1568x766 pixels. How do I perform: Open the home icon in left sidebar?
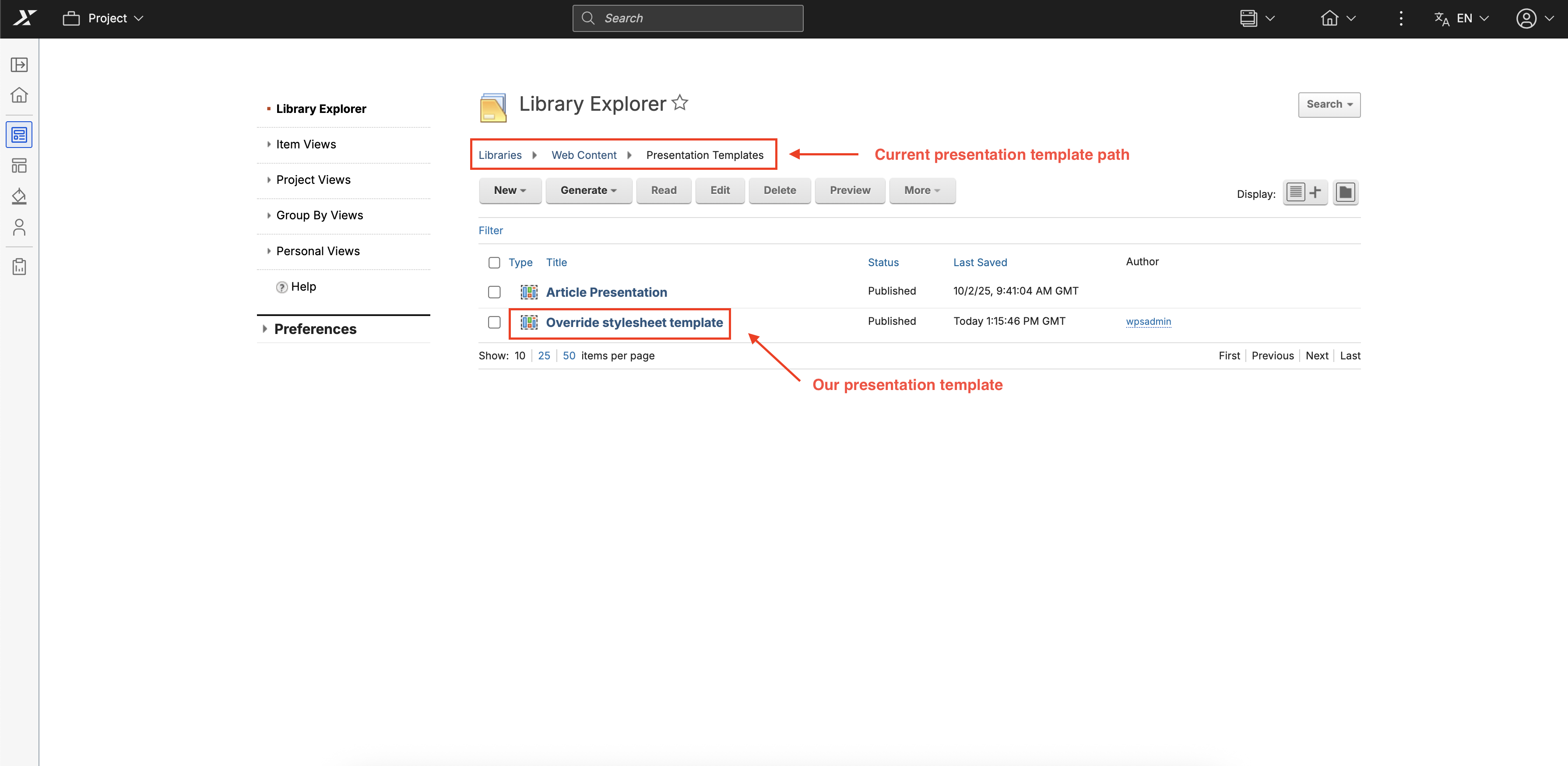pyautogui.click(x=19, y=95)
